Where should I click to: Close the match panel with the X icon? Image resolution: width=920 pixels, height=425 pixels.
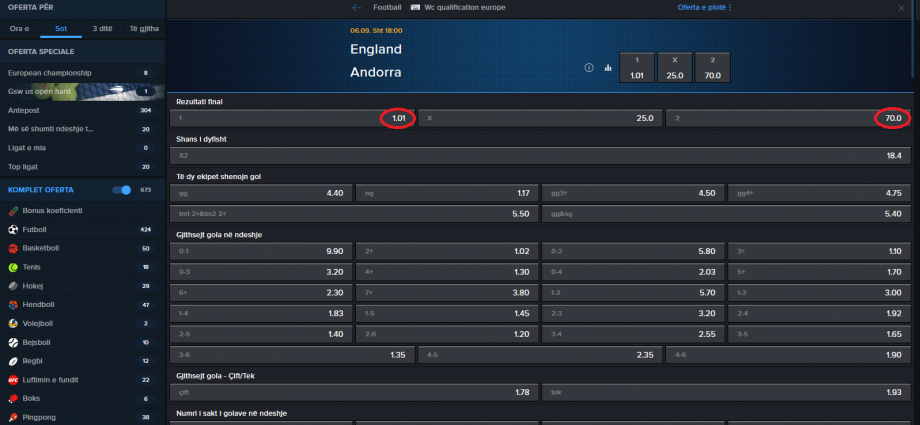coord(901,8)
